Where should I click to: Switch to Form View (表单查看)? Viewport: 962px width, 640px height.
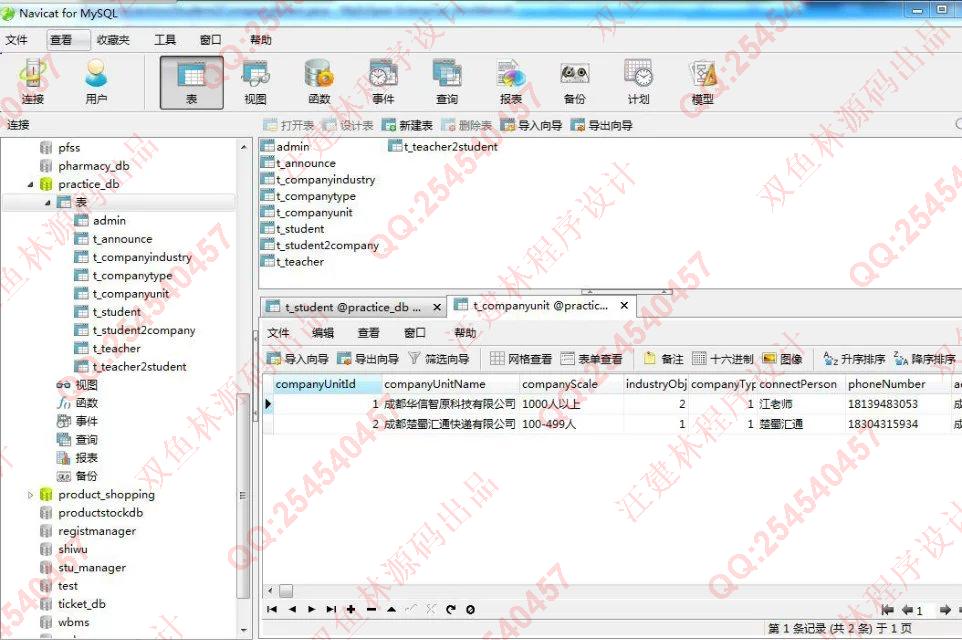pyautogui.click(x=591, y=358)
